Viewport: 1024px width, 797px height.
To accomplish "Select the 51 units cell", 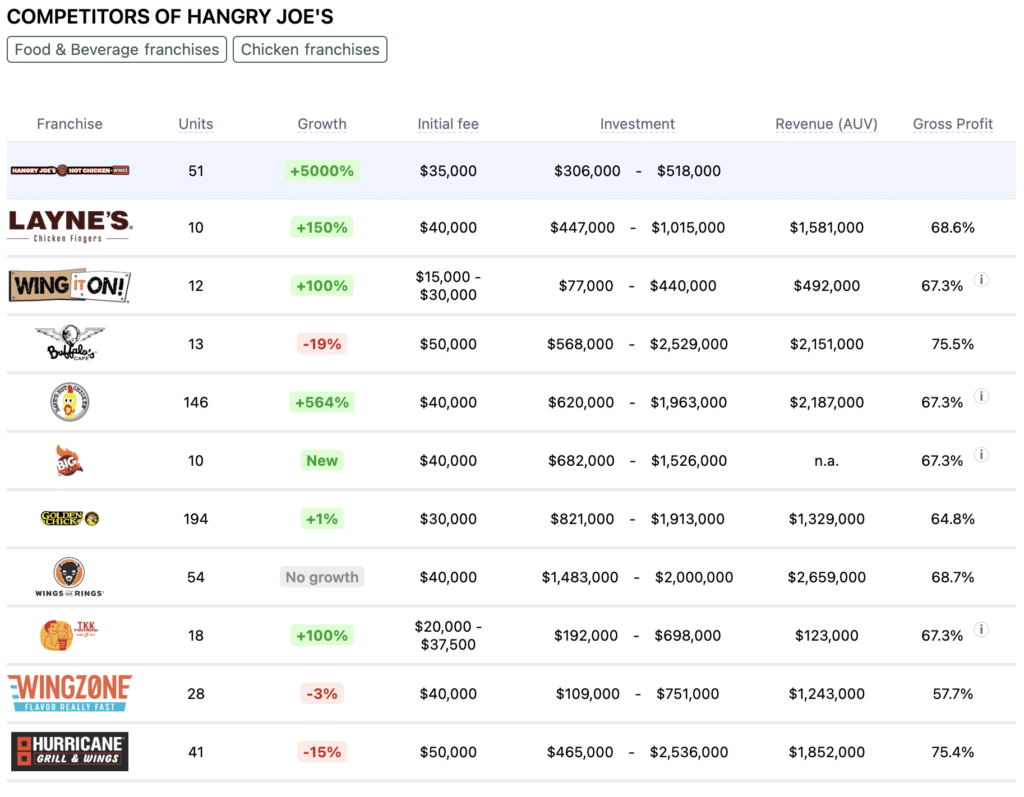I will 196,171.
